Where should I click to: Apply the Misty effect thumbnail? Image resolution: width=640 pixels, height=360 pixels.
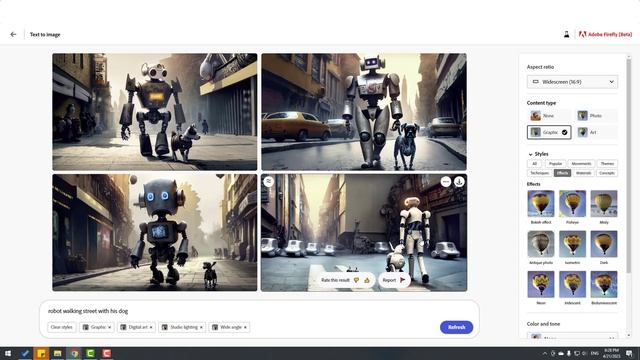[x=604, y=204]
